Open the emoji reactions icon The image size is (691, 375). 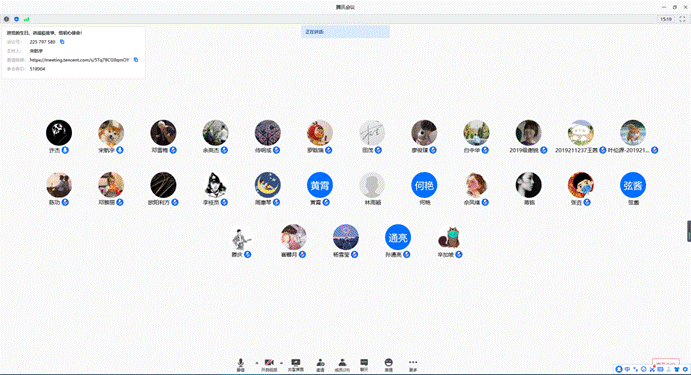pyautogui.click(x=388, y=365)
